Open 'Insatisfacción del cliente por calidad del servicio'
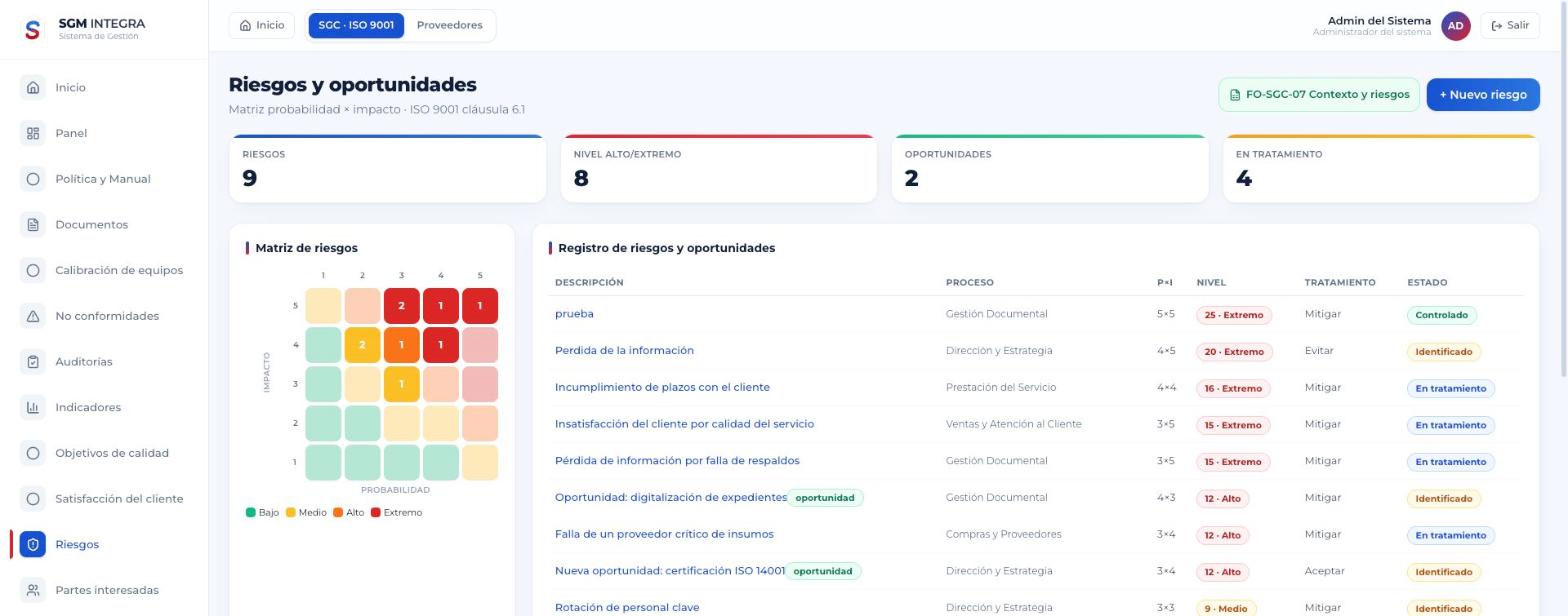 (684, 424)
